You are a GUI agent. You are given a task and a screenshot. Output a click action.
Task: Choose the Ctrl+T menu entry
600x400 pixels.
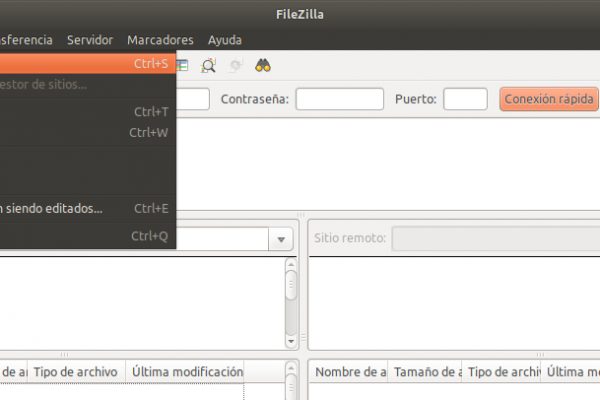(88, 112)
